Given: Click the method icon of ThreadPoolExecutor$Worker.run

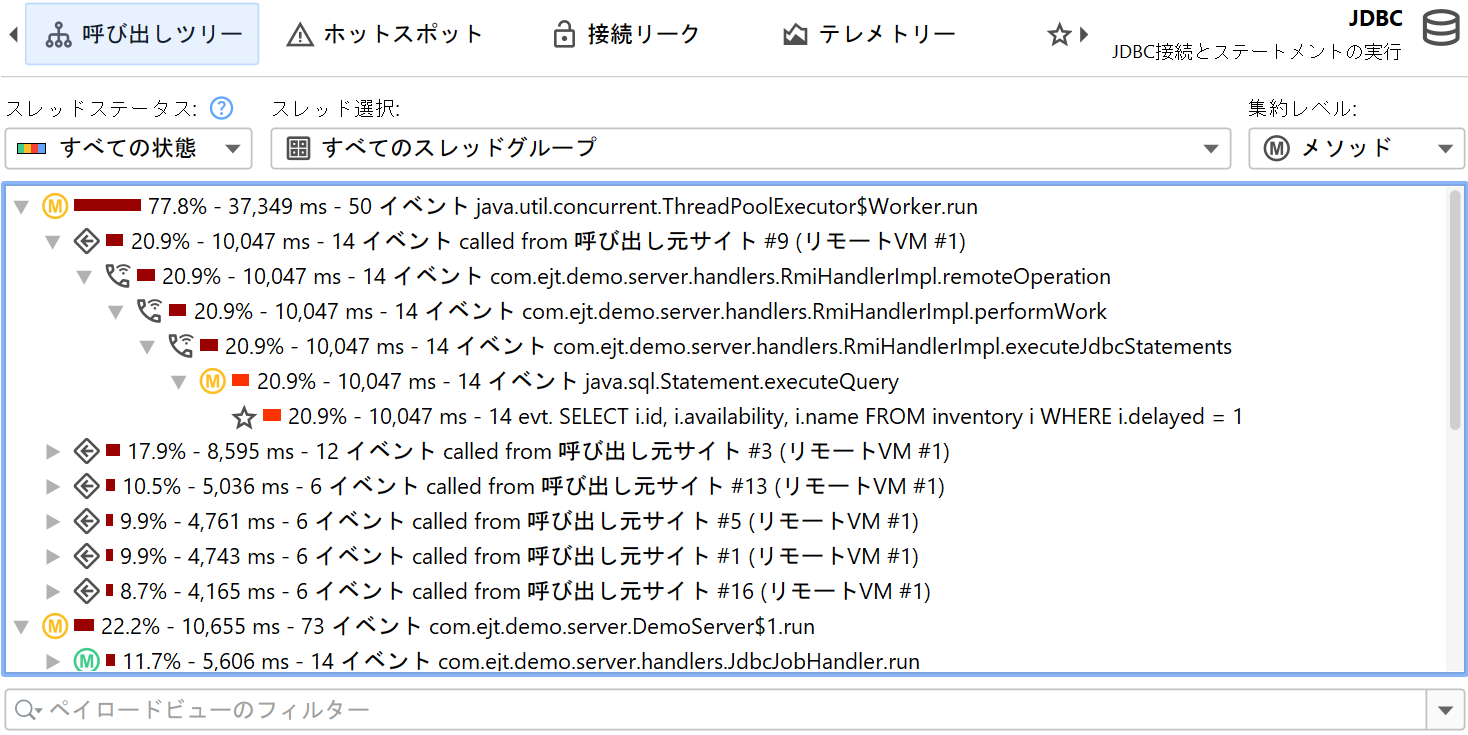Looking at the screenshot, I should pyautogui.click(x=55, y=207).
